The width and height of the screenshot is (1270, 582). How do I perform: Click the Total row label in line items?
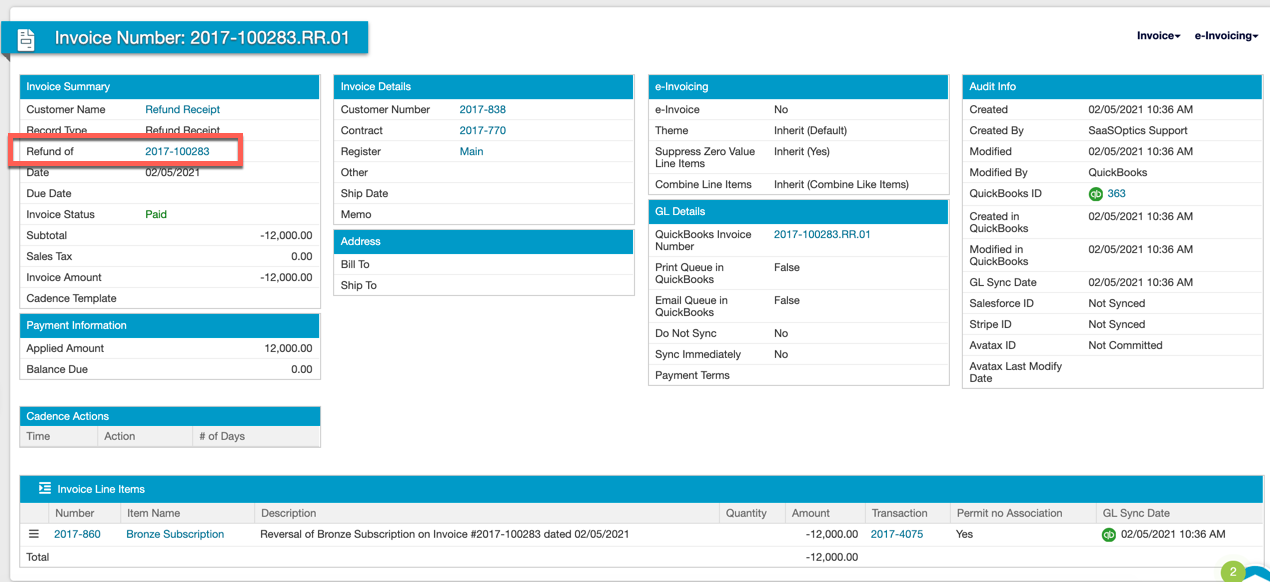coord(37,557)
